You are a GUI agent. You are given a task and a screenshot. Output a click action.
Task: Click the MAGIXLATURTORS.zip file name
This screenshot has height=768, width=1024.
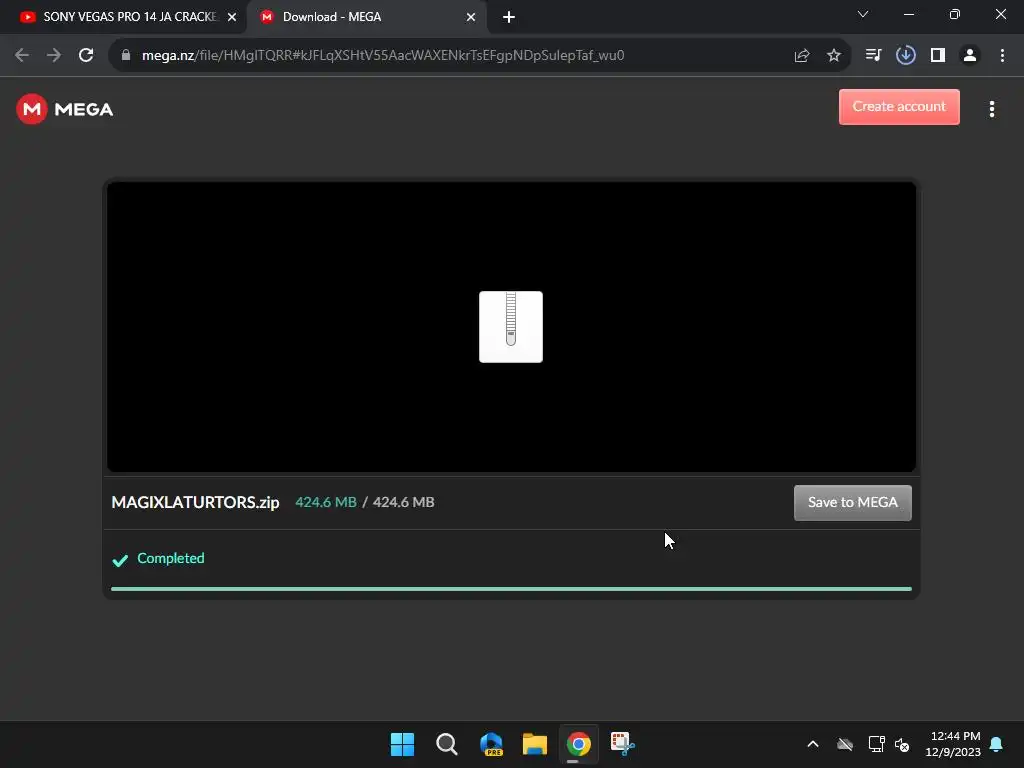coord(195,502)
